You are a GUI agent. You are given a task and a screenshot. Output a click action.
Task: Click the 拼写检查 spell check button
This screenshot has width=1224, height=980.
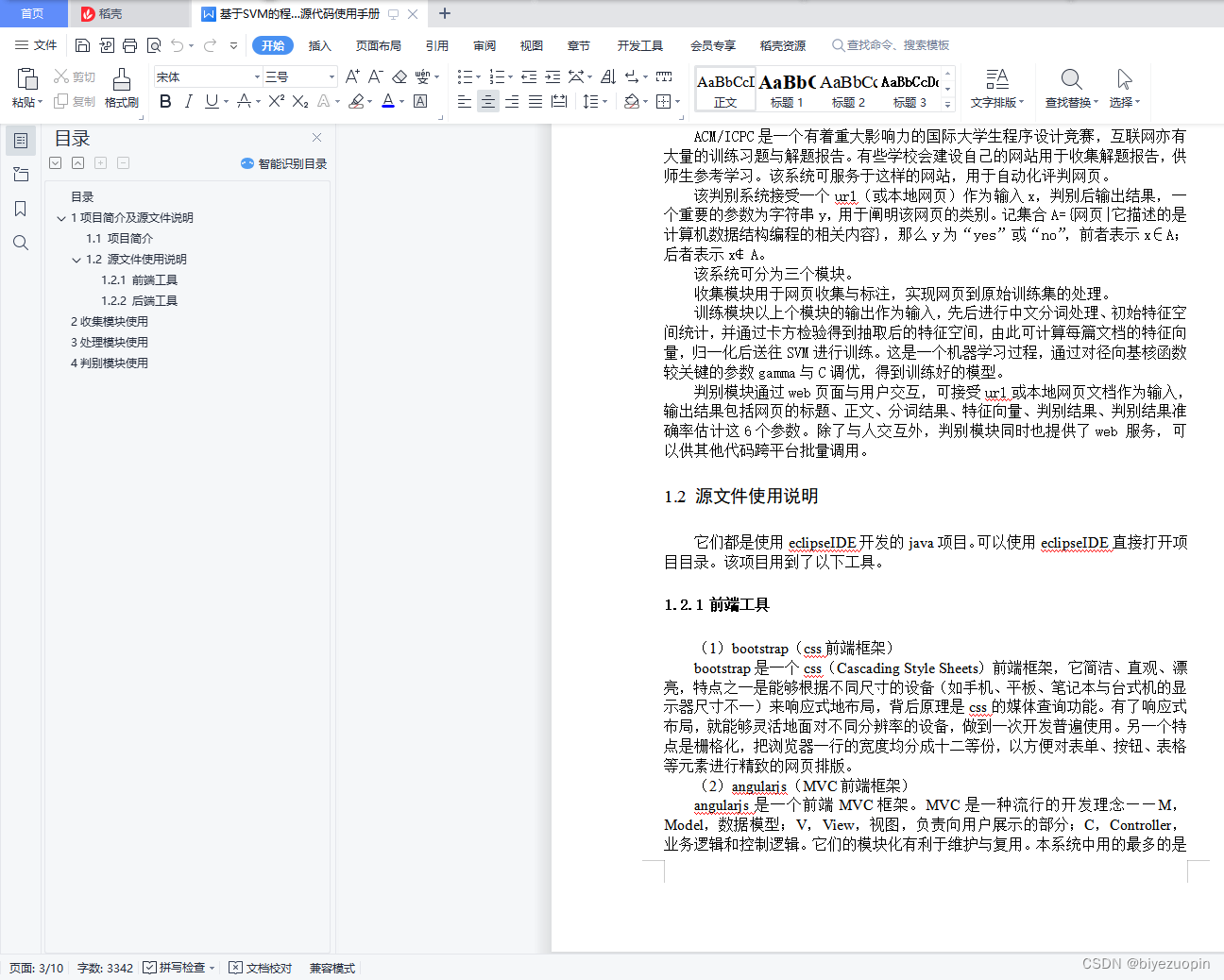point(178,967)
